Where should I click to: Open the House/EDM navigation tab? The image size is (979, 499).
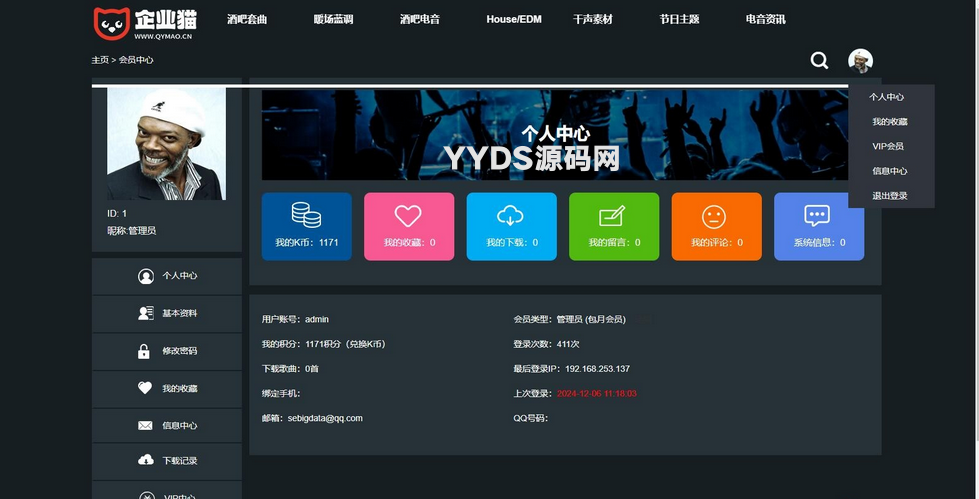513,19
